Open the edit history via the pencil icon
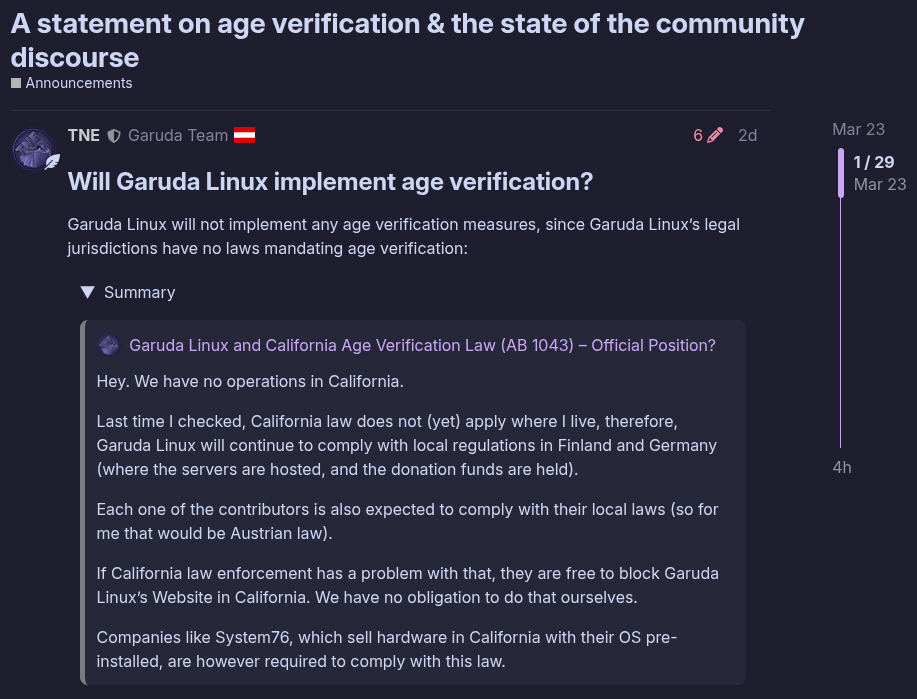Viewport: 917px width, 699px height. tap(714, 135)
